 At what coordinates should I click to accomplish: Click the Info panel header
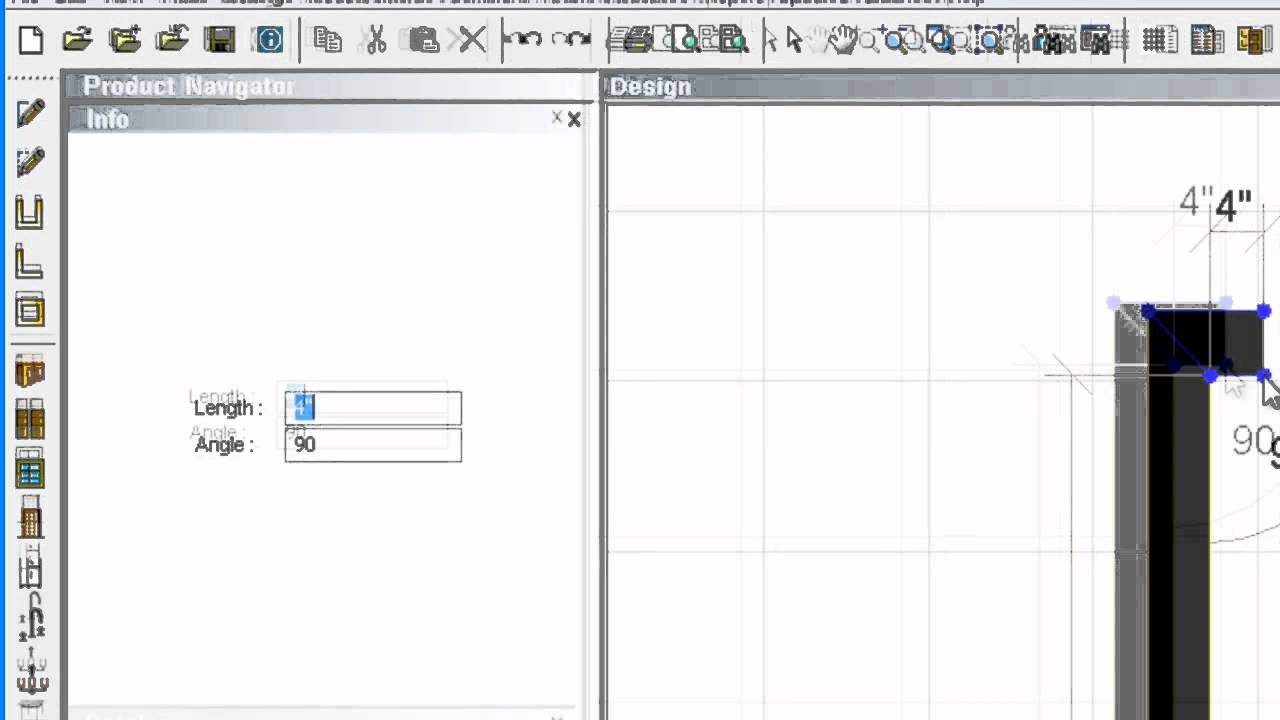[x=326, y=120]
